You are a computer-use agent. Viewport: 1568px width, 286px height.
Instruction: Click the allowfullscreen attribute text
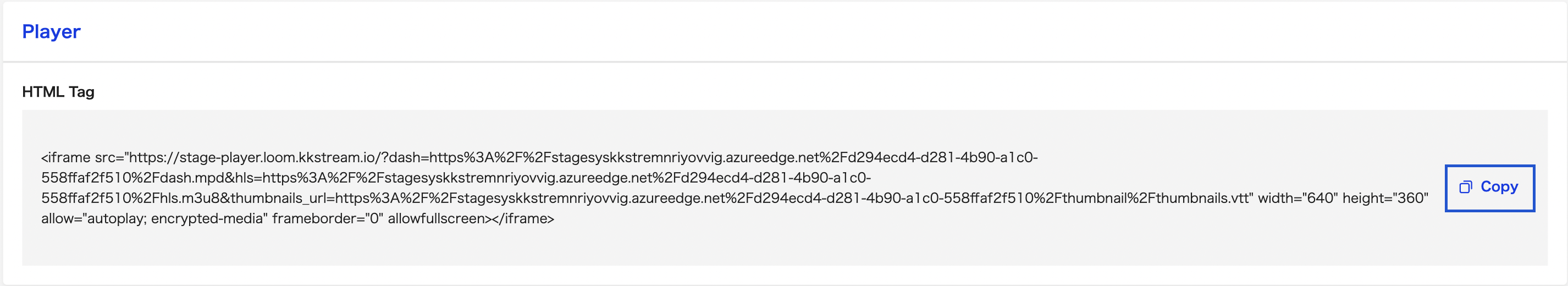[436, 218]
